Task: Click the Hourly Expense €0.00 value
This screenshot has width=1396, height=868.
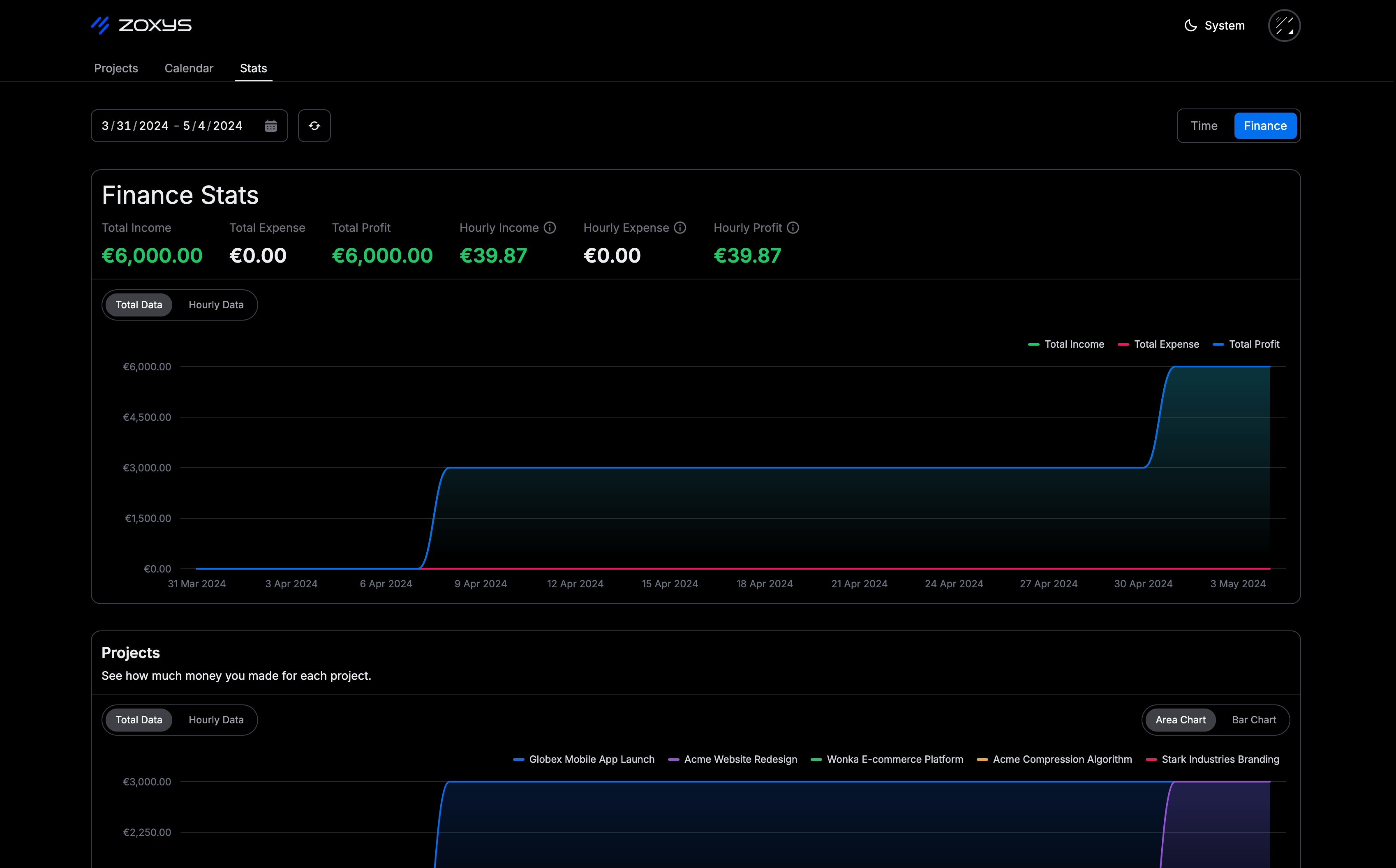Action: tap(612, 256)
